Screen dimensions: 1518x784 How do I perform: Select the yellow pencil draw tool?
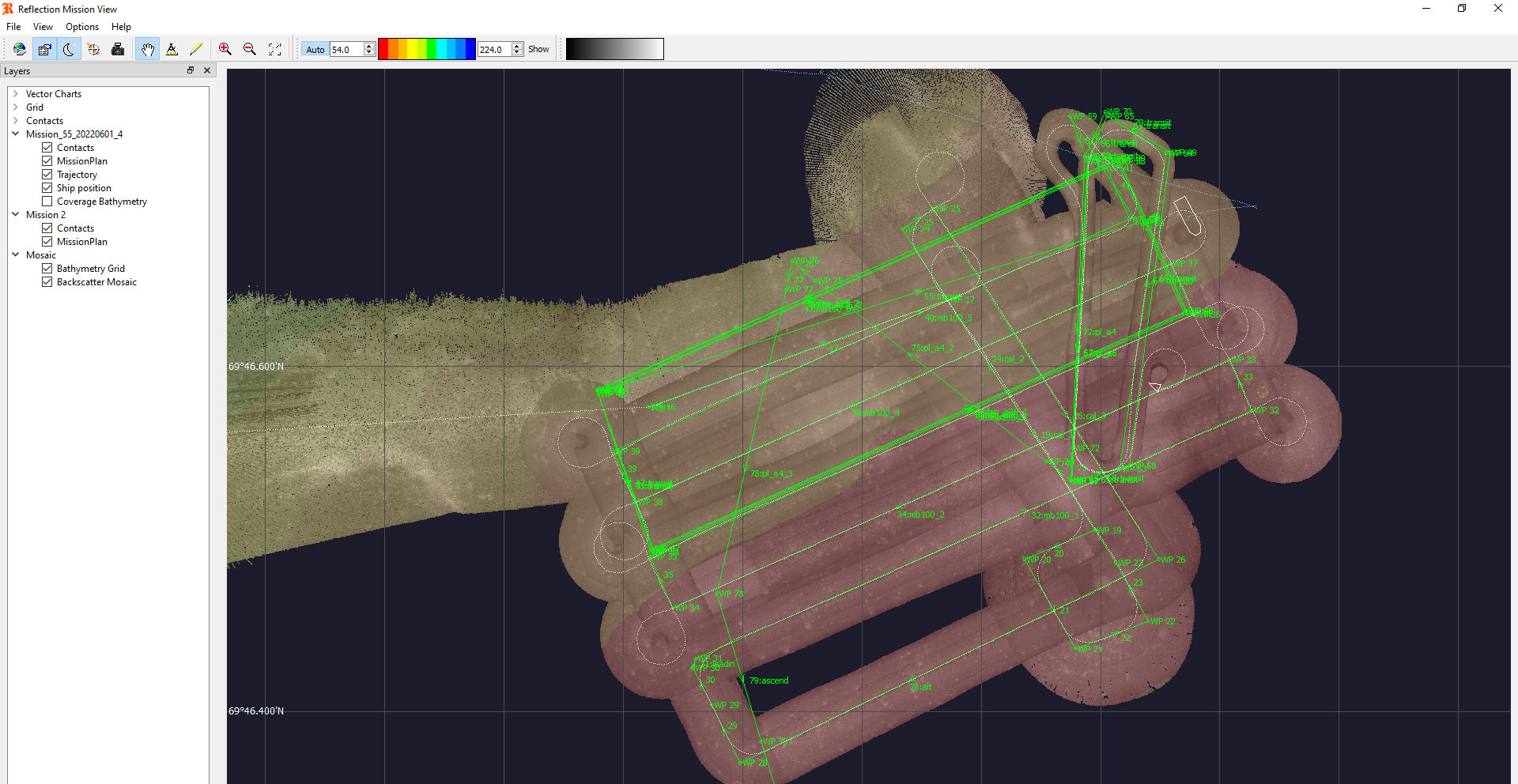[x=196, y=49]
